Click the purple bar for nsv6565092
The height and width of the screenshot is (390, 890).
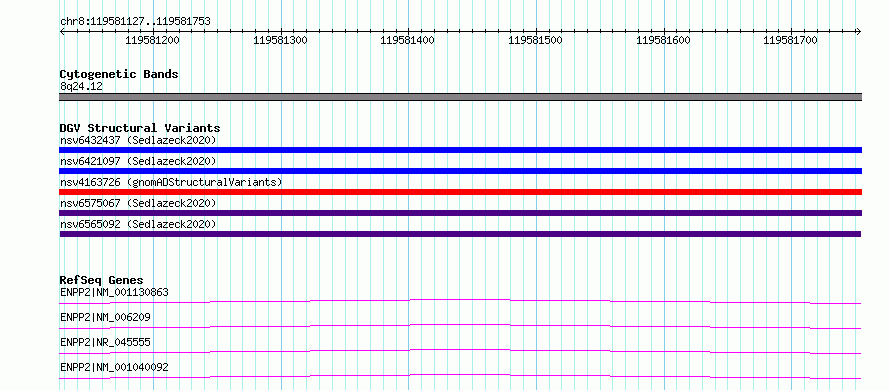tap(460, 234)
